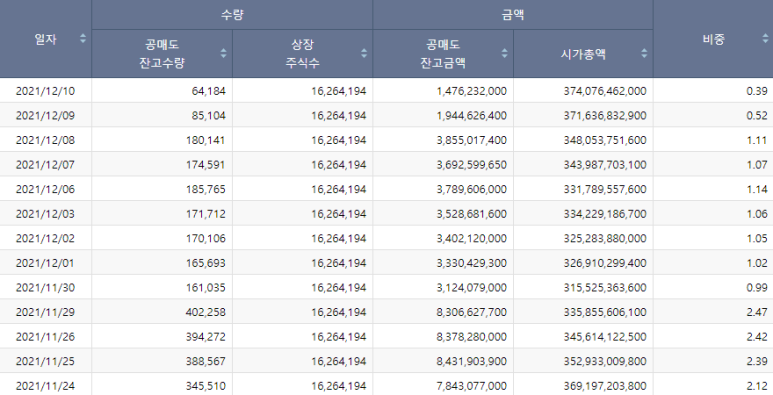This screenshot has height=395, width=773.
Task: Click short balance amount 3,789,606,000
Action: pyautogui.click(x=472, y=189)
